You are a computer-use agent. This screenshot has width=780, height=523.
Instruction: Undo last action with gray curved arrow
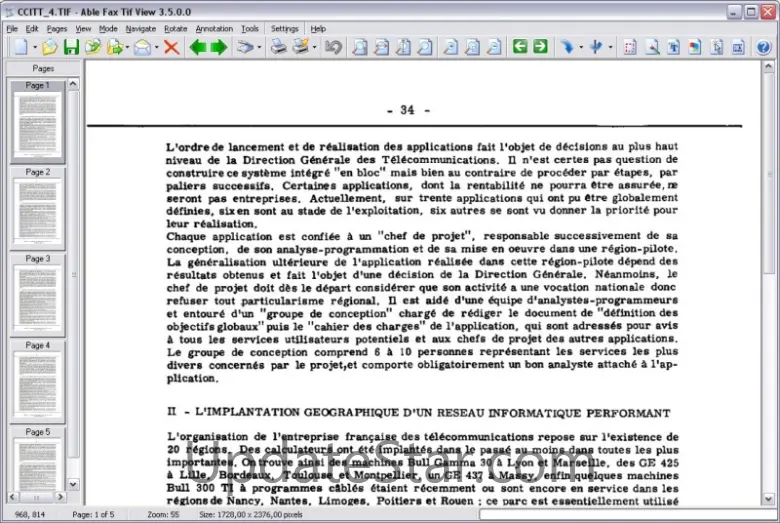point(333,47)
